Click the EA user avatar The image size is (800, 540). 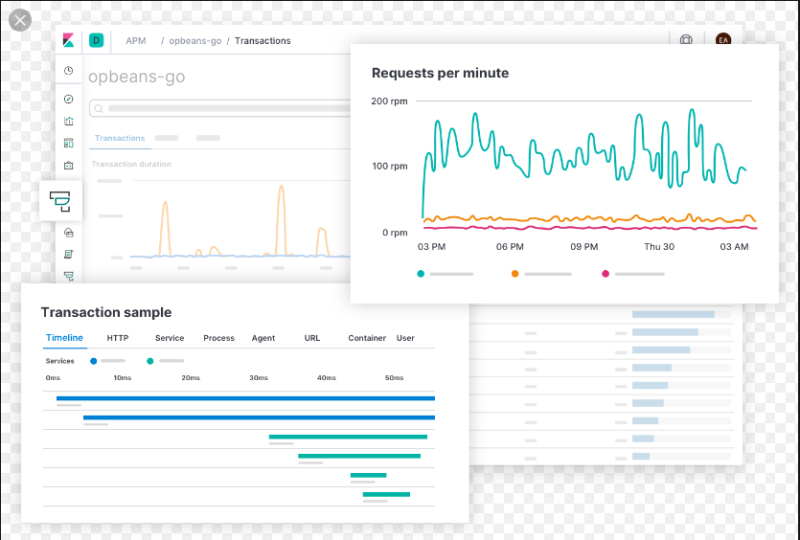click(x=723, y=40)
